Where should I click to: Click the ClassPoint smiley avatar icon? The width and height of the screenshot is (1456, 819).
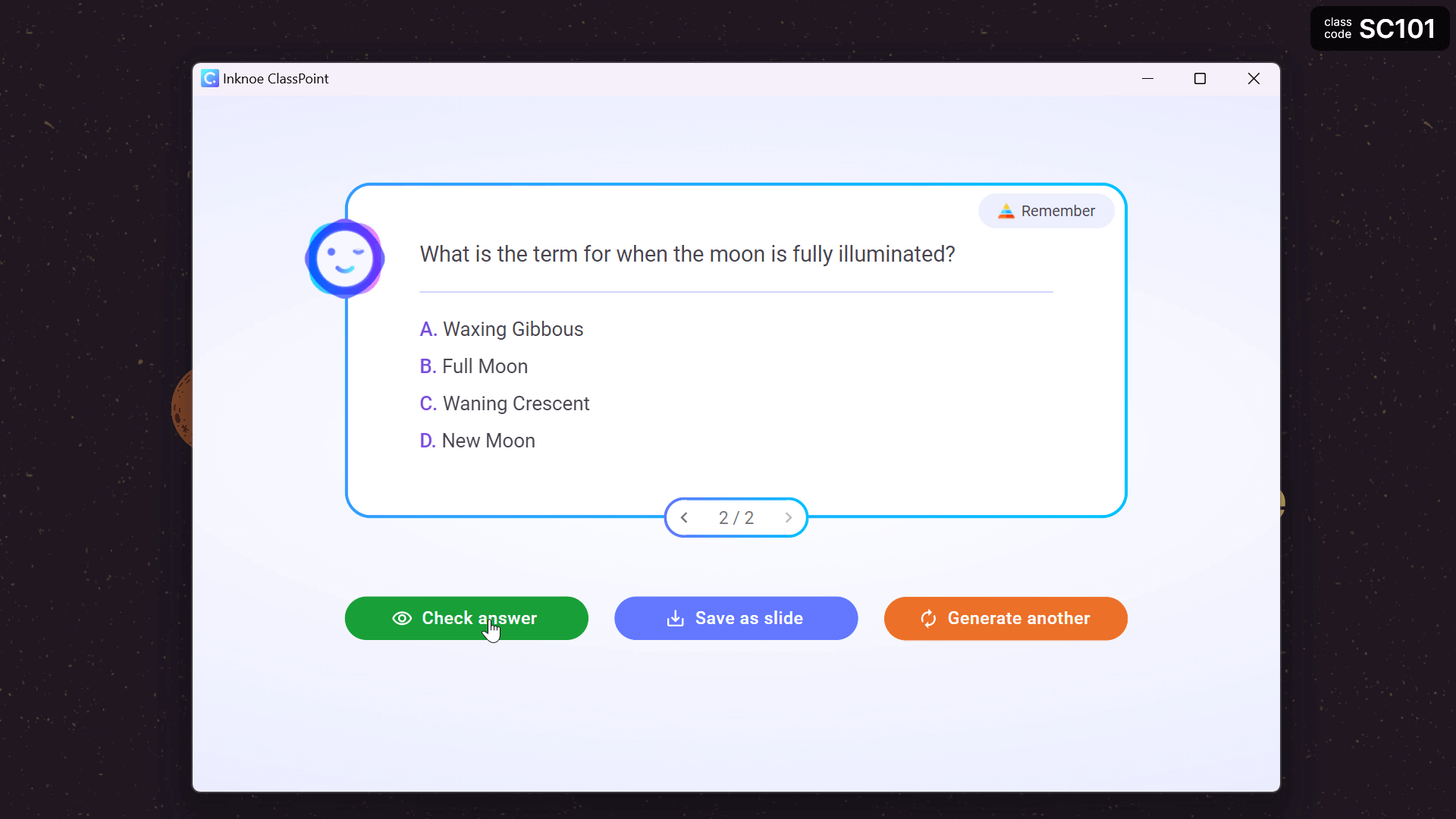point(346,258)
